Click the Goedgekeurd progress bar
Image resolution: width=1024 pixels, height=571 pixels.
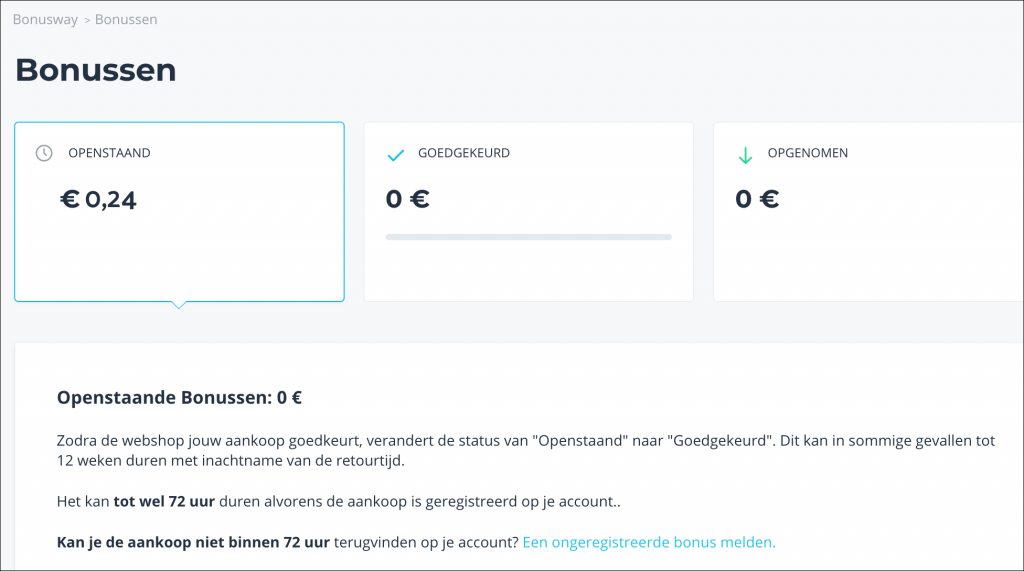point(528,237)
